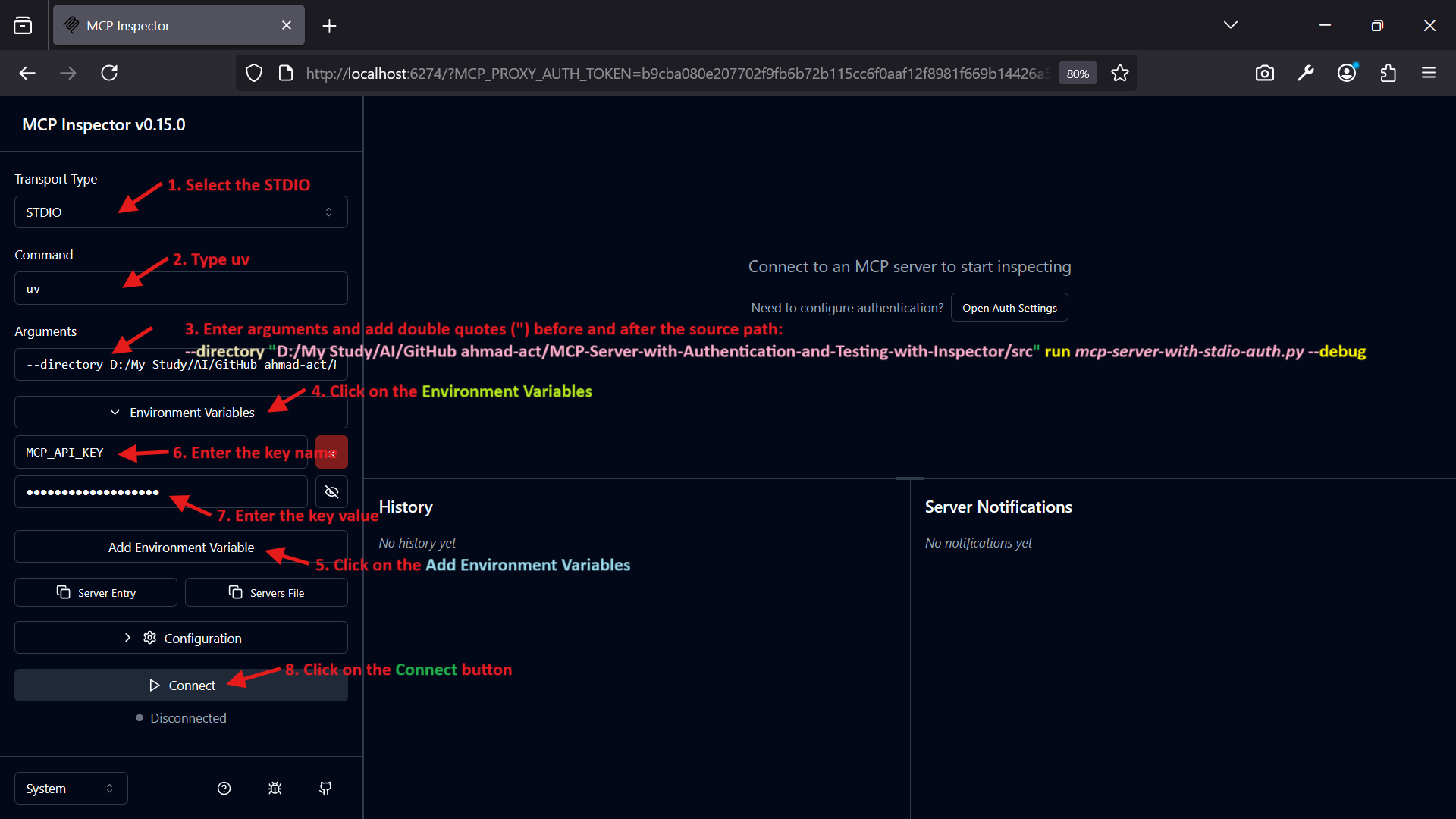Click the Command input containing uv
Image resolution: width=1456 pixels, height=819 pixels.
click(x=181, y=288)
